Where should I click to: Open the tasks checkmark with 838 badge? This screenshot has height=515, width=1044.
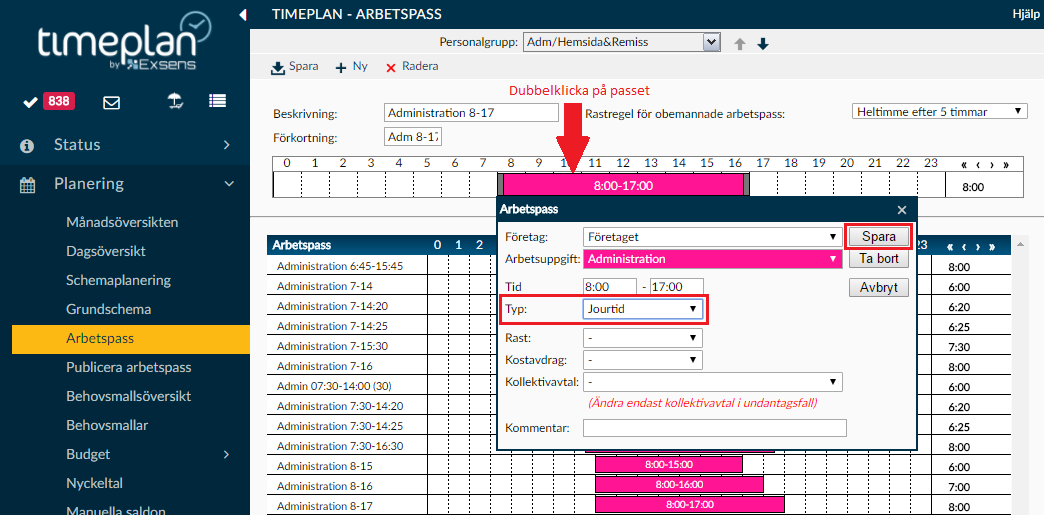pyautogui.click(x=49, y=101)
